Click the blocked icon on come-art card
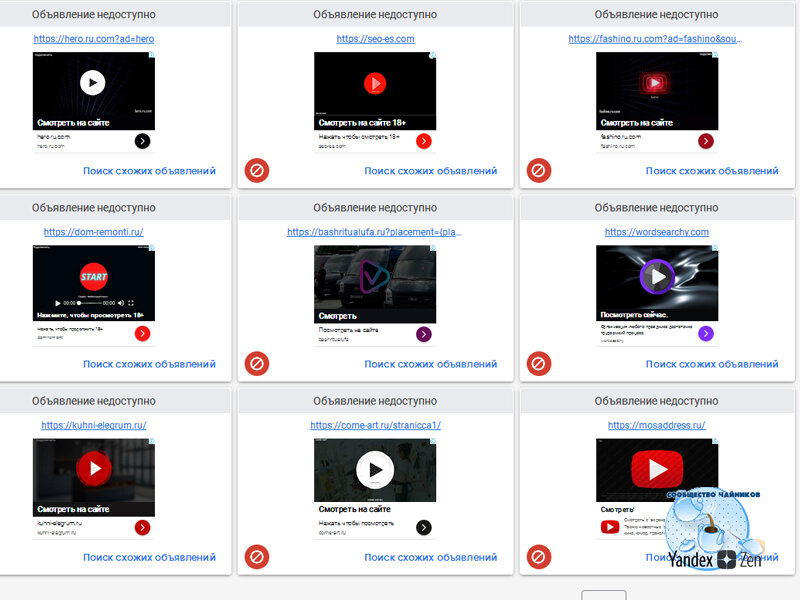The image size is (800, 600). [257, 557]
